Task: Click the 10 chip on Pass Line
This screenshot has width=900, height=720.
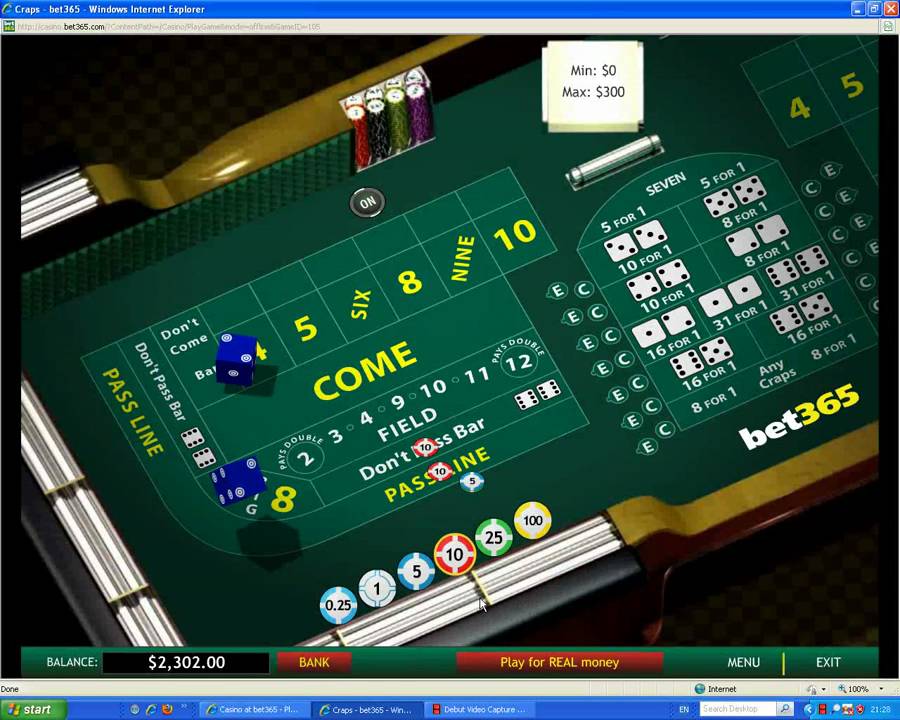Action: [x=440, y=472]
